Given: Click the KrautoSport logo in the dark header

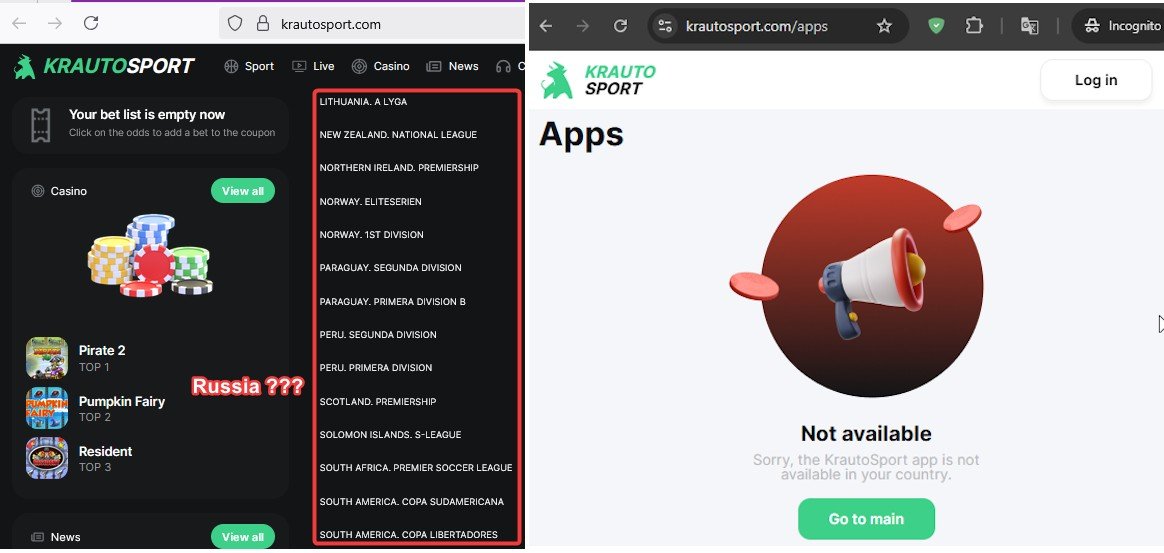Looking at the screenshot, I should [x=104, y=66].
